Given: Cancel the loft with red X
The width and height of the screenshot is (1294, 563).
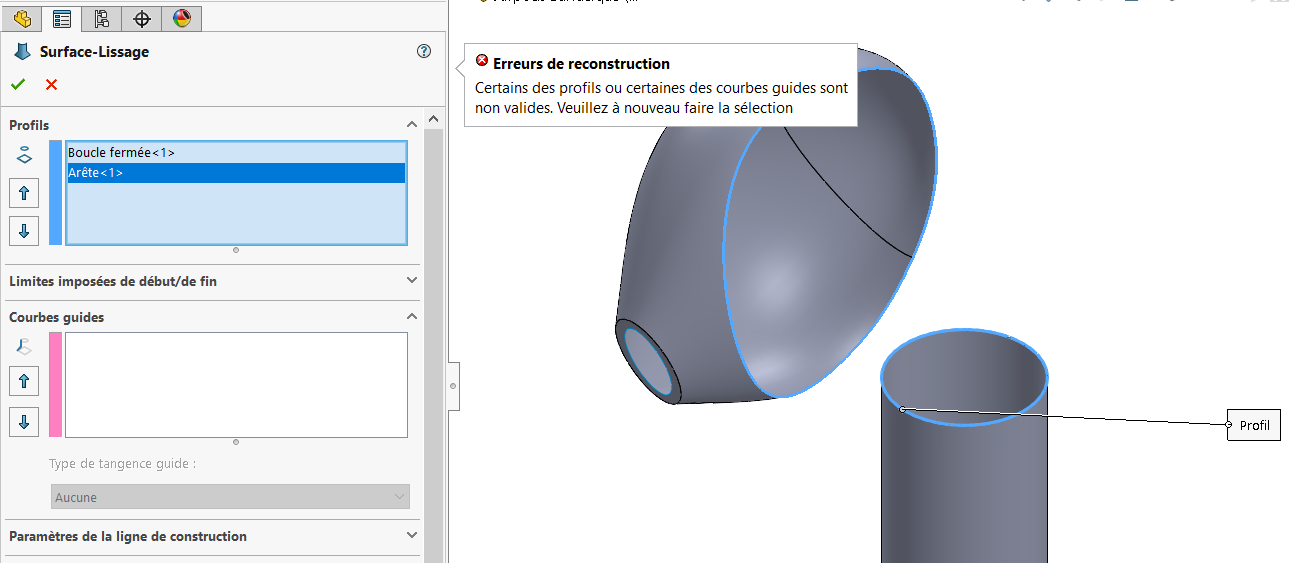Looking at the screenshot, I should [51, 84].
